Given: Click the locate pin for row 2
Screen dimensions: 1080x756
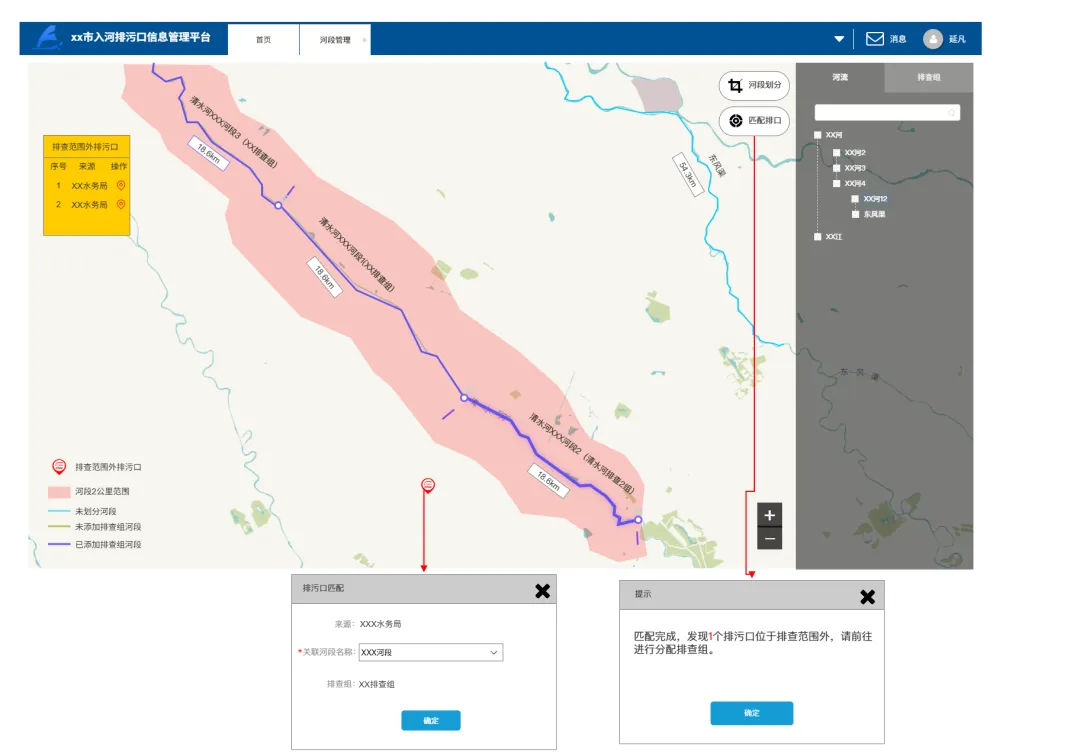Looking at the screenshot, I should (x=121, y=204).
